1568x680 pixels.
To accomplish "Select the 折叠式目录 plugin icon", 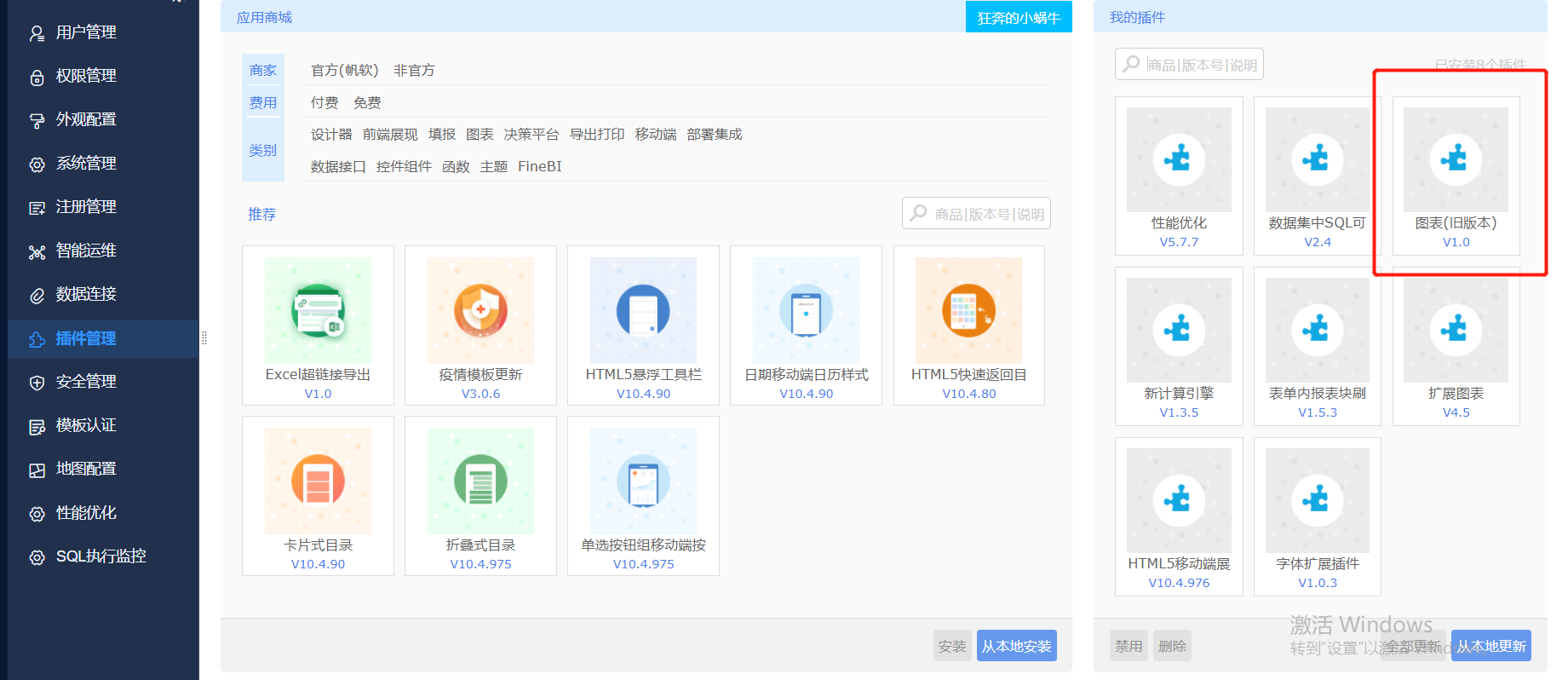I will click(x=480, y=481).
